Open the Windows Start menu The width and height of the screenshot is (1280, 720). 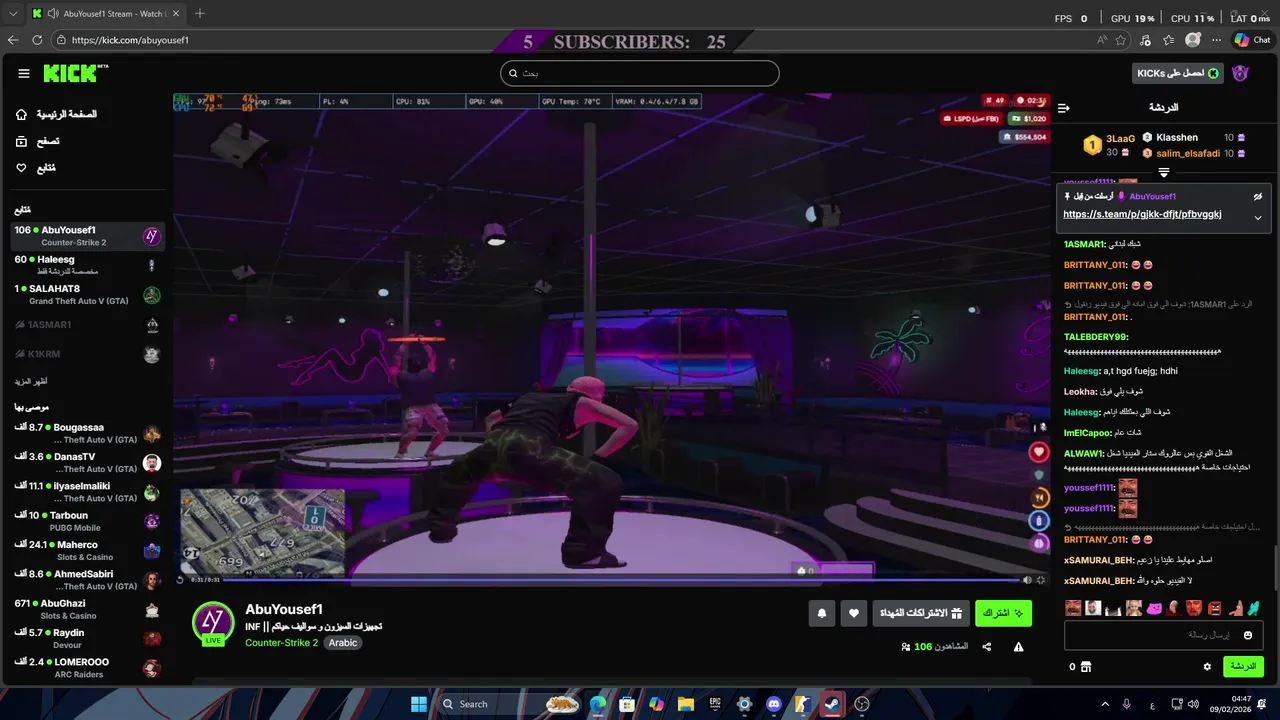pyautogui.click(x=419, y=704)
